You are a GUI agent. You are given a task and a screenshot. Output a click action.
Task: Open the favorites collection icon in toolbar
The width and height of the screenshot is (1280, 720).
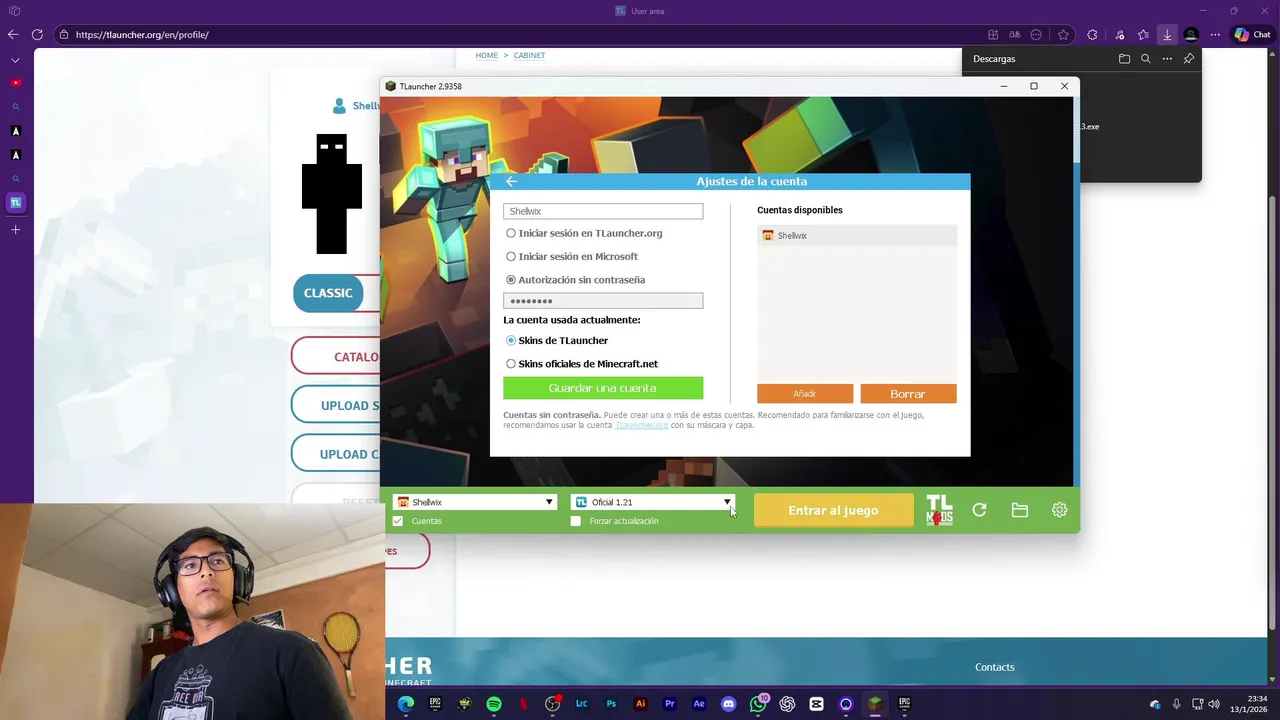1143,35
